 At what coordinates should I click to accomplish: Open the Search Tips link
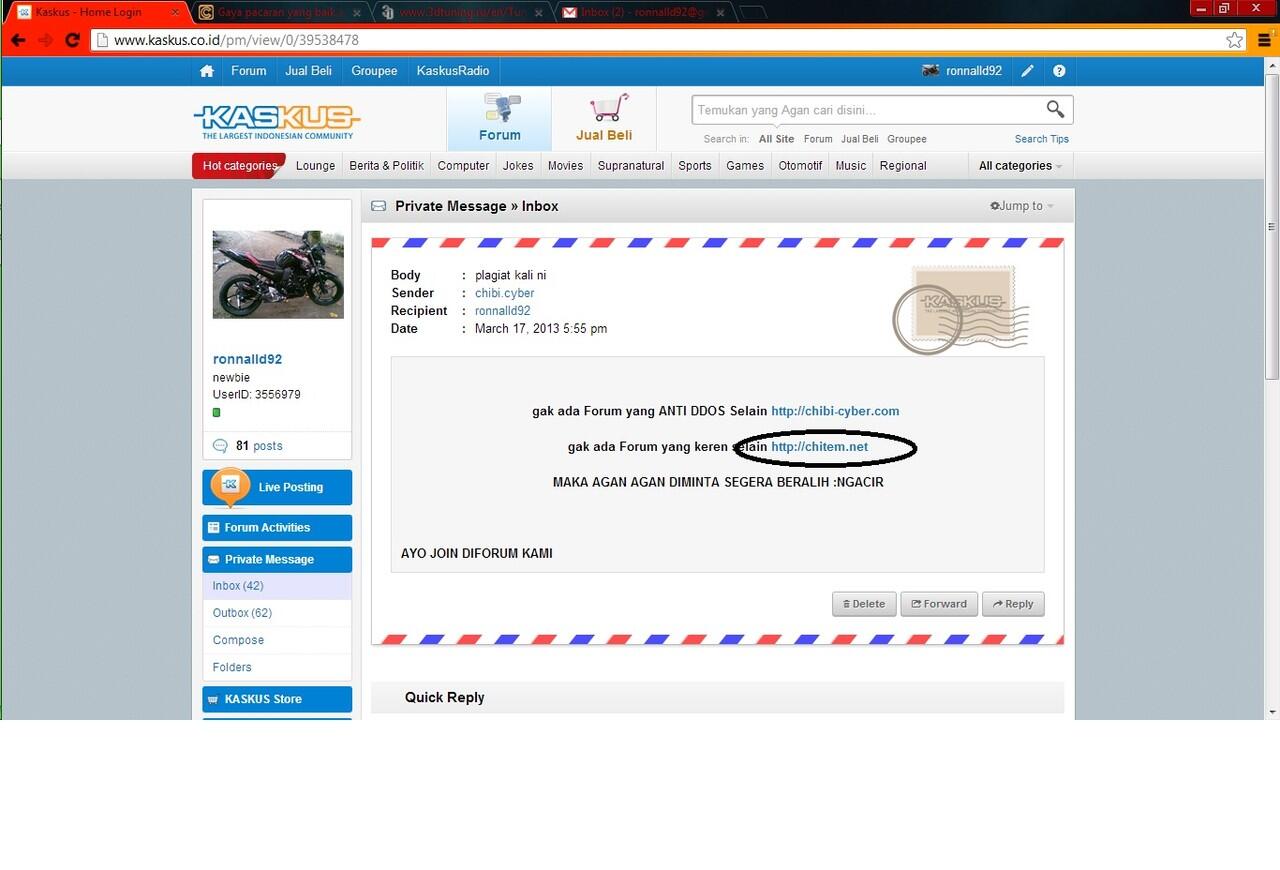(x=1041, y=139)
